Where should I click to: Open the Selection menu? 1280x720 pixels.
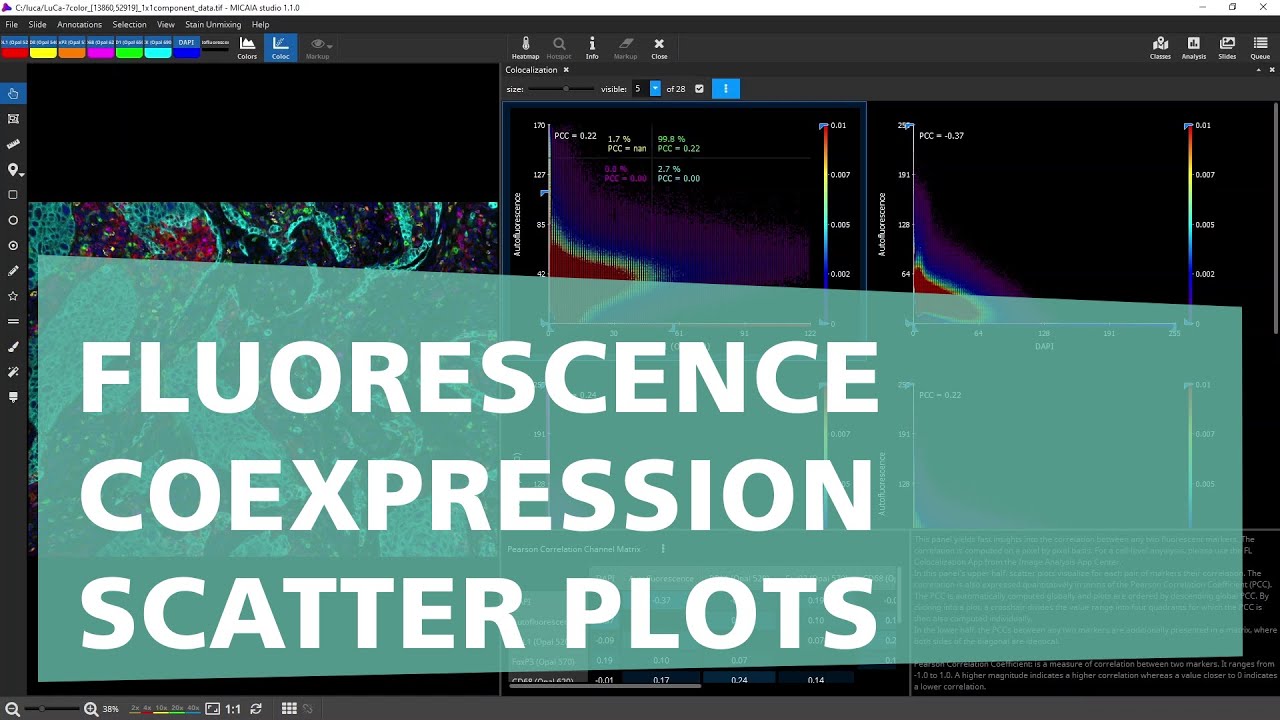[129, 24]
